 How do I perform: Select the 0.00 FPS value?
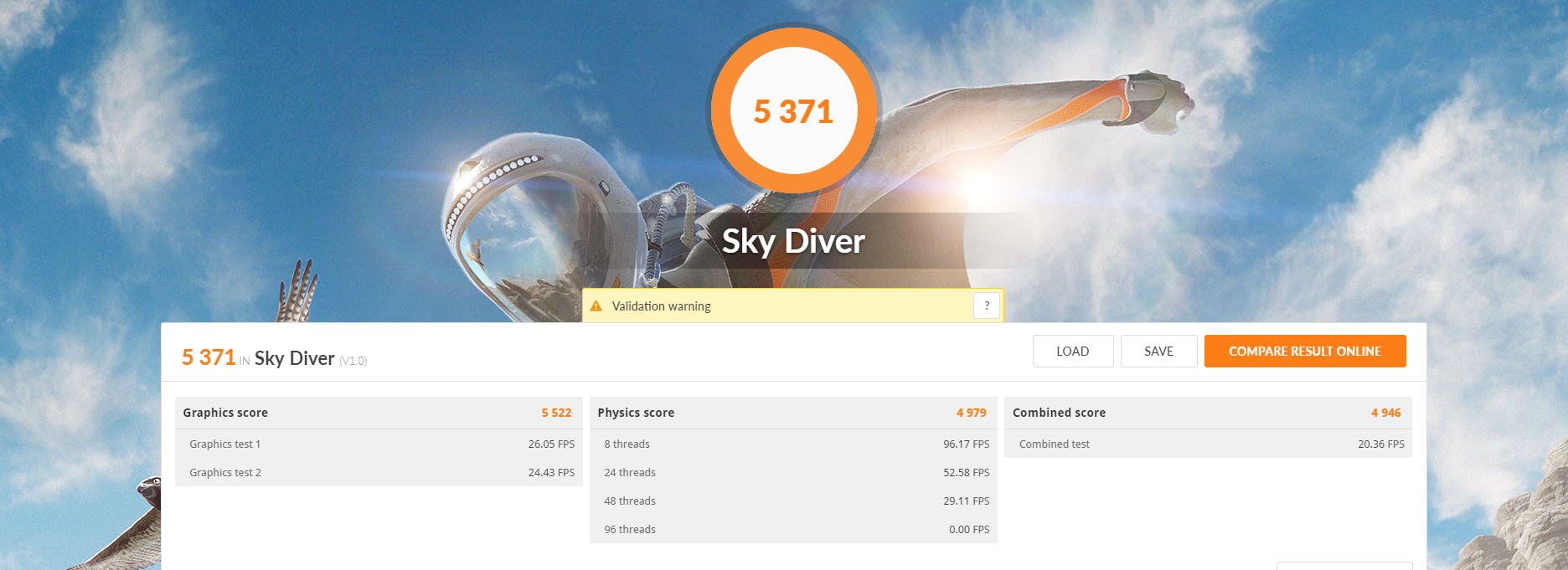tap(969, 530)
